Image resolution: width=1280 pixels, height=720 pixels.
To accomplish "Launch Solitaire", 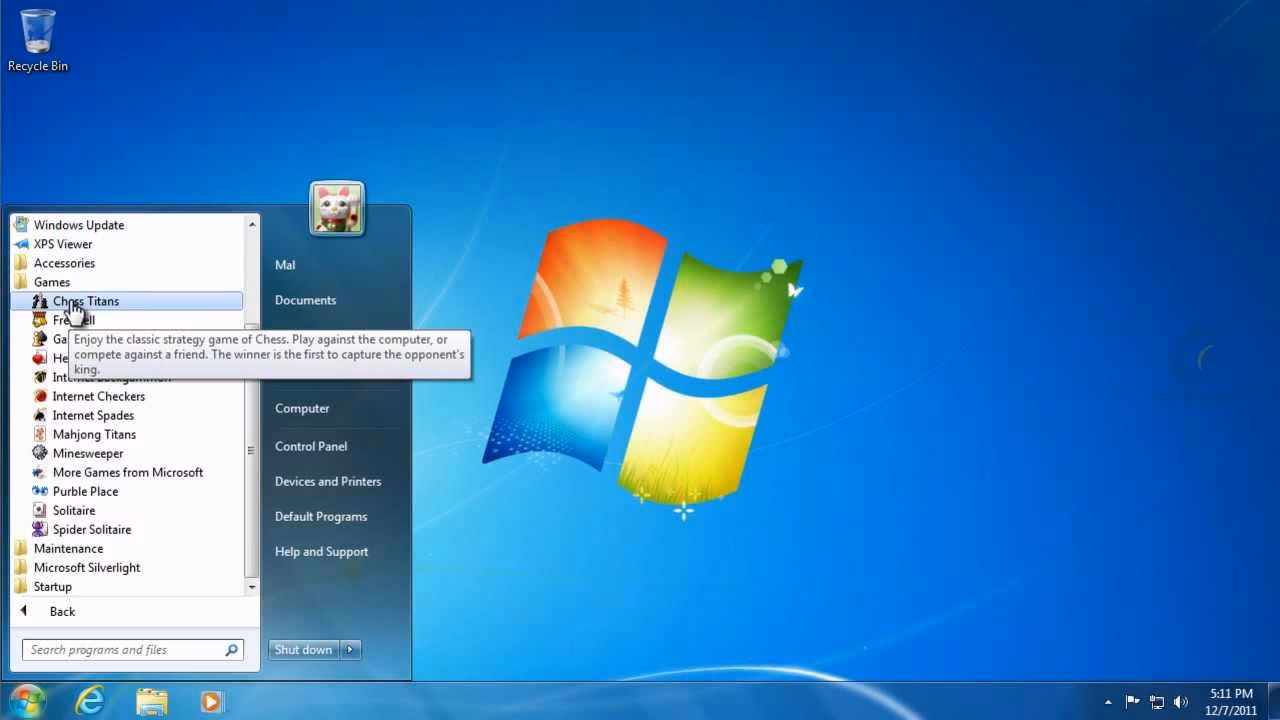I will (74, 510).
